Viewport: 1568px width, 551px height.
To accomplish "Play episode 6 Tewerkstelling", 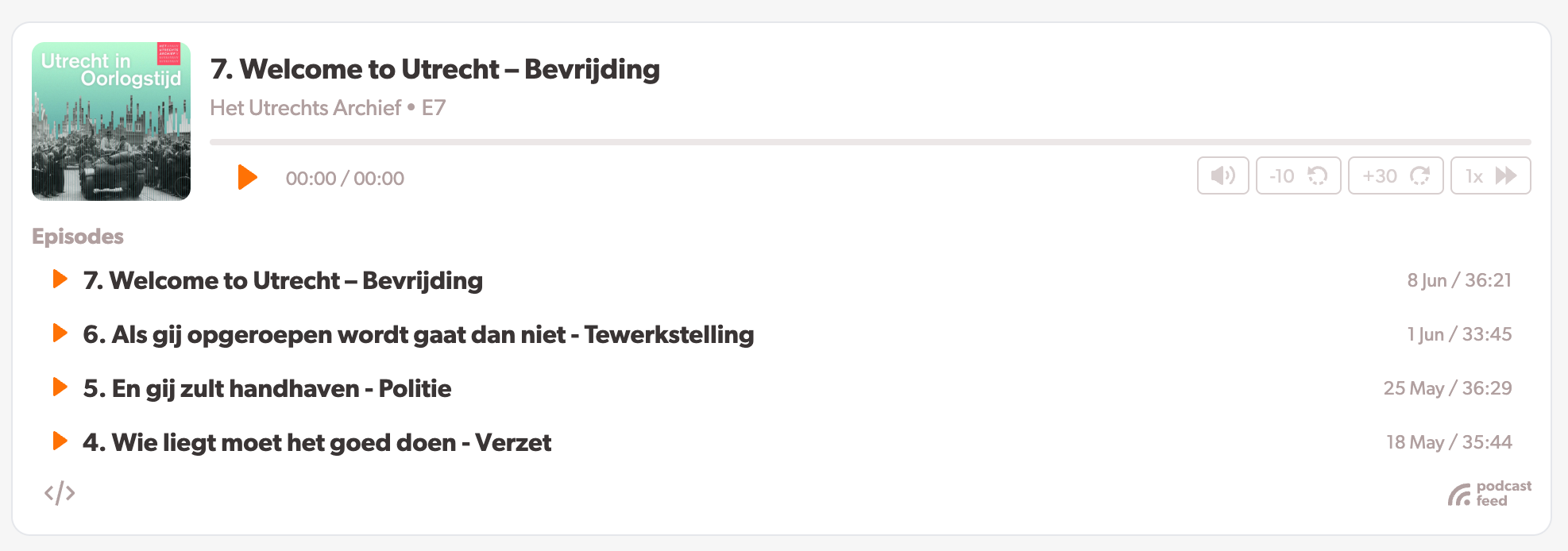I will click(60, 333).
